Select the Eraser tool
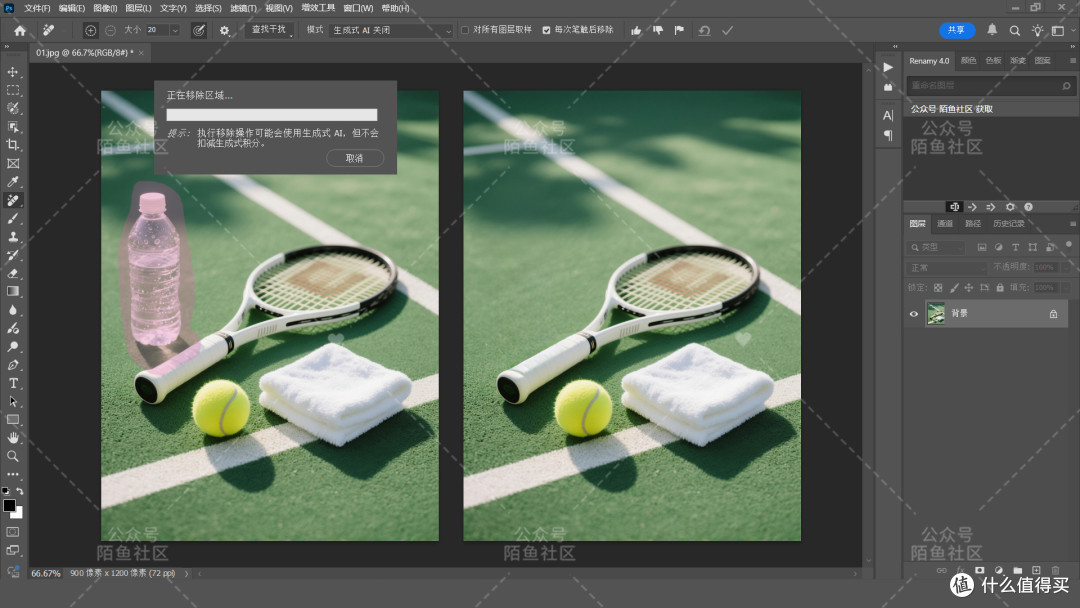Viewport: 1080px width, 608px height. click(12, 273)
